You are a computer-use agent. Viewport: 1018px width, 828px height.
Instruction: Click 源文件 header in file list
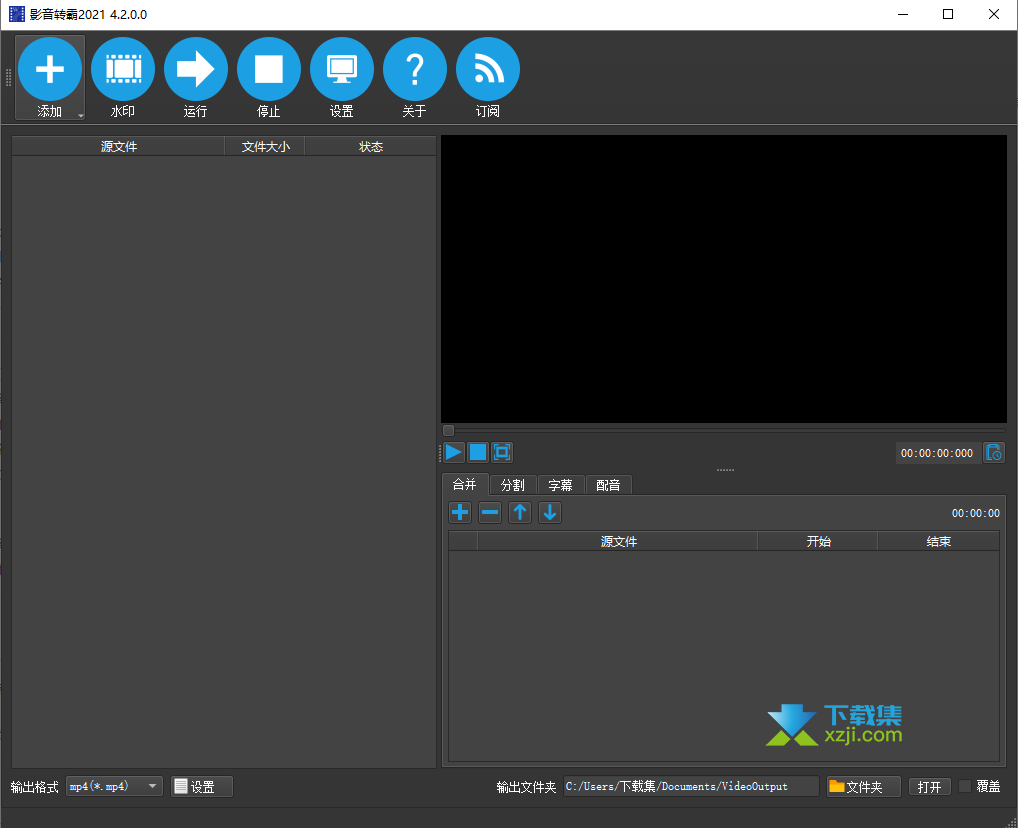point(119,146)
